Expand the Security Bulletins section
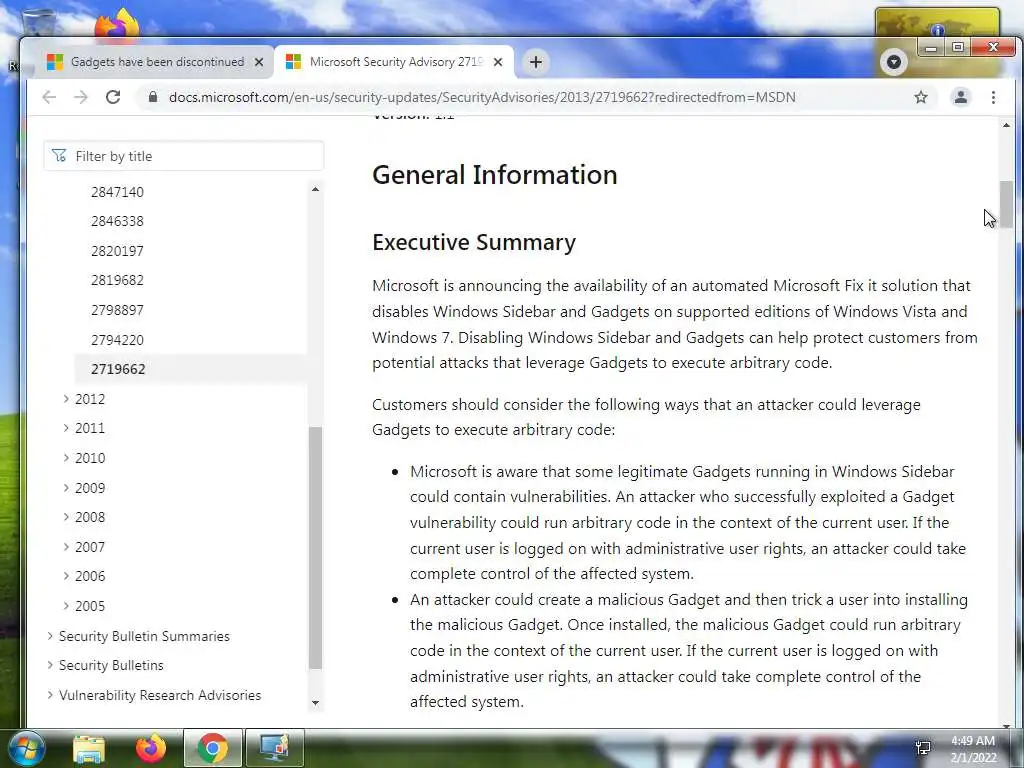The height and width of the screenshot is (768, 1024). 50,665
